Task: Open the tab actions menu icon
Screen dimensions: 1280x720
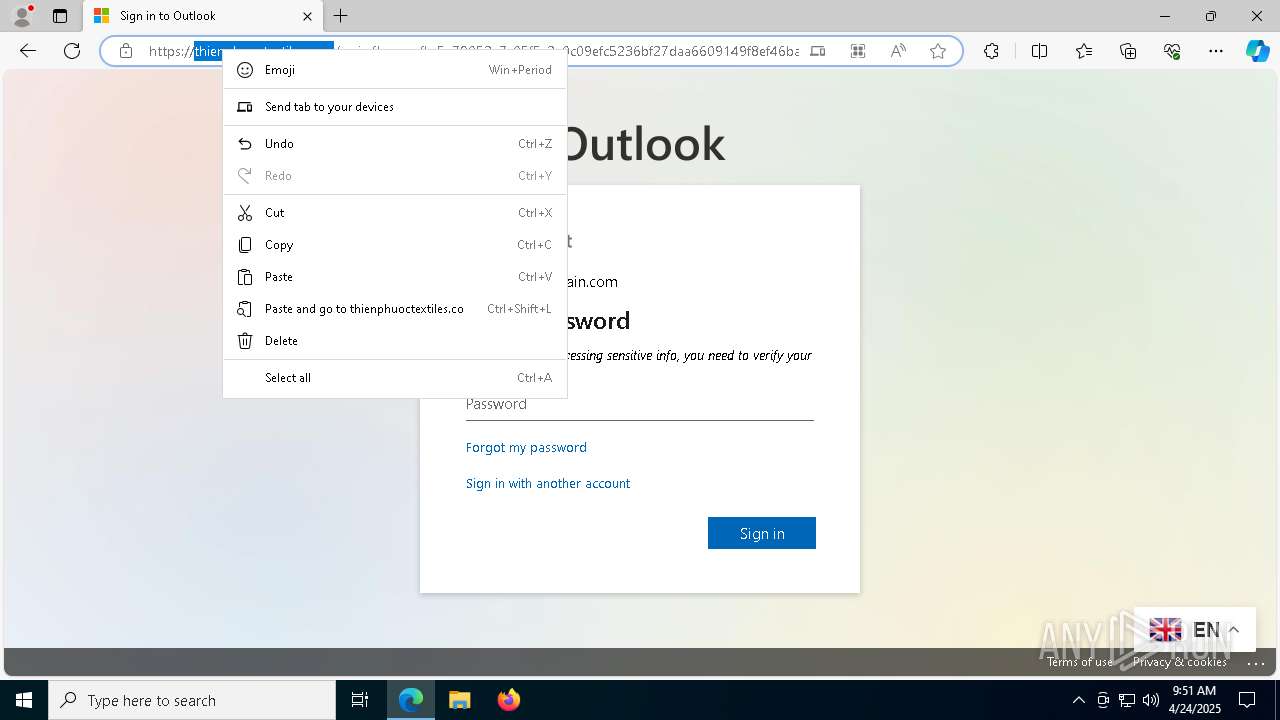Action: click(x=60, y=16)
